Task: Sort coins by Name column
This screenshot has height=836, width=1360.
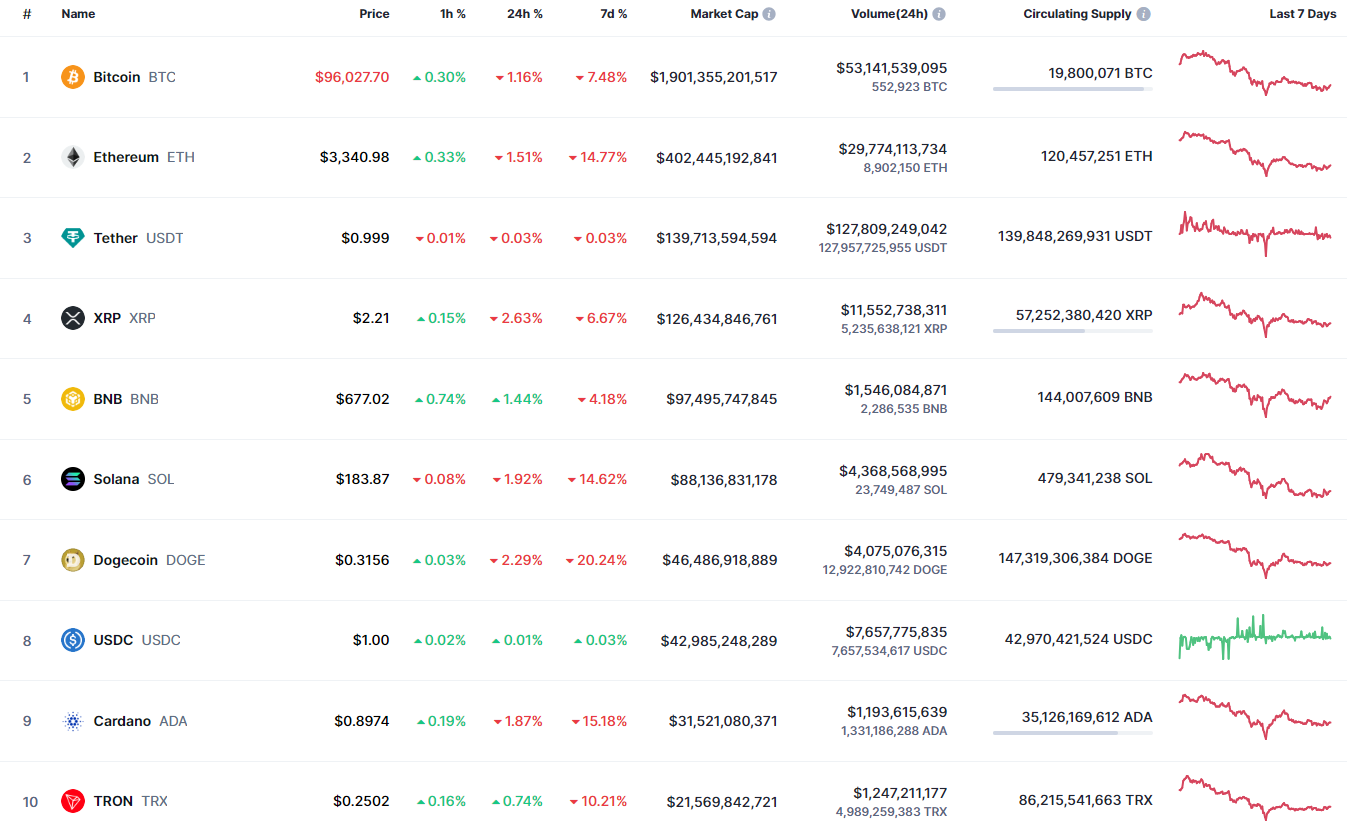Action: click(x=78, y=15)
